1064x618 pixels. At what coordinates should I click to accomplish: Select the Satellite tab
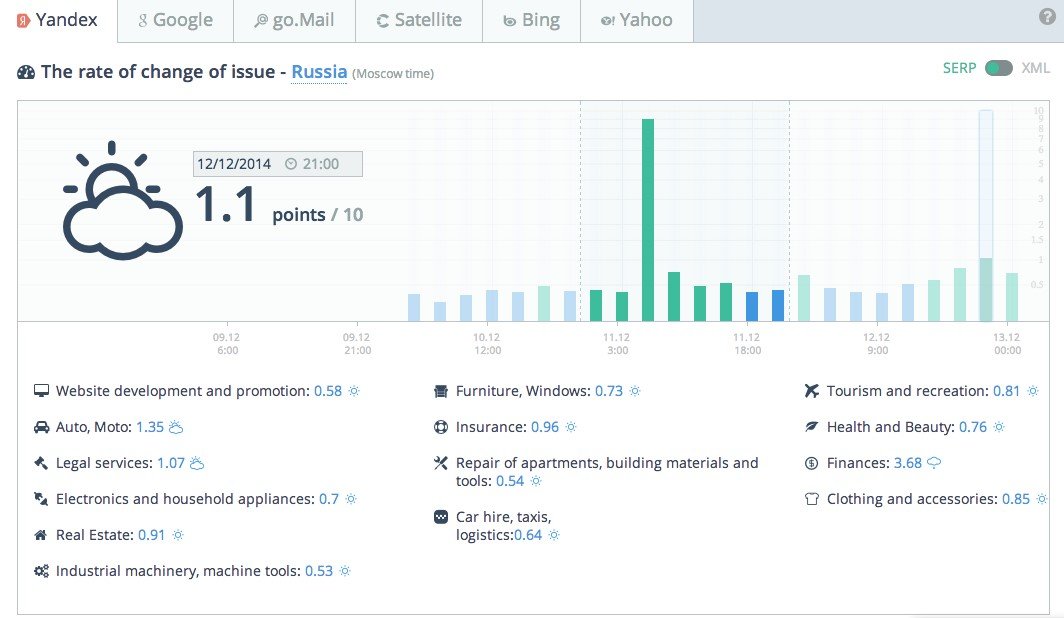pyautogui.click(x=419, y=20)
